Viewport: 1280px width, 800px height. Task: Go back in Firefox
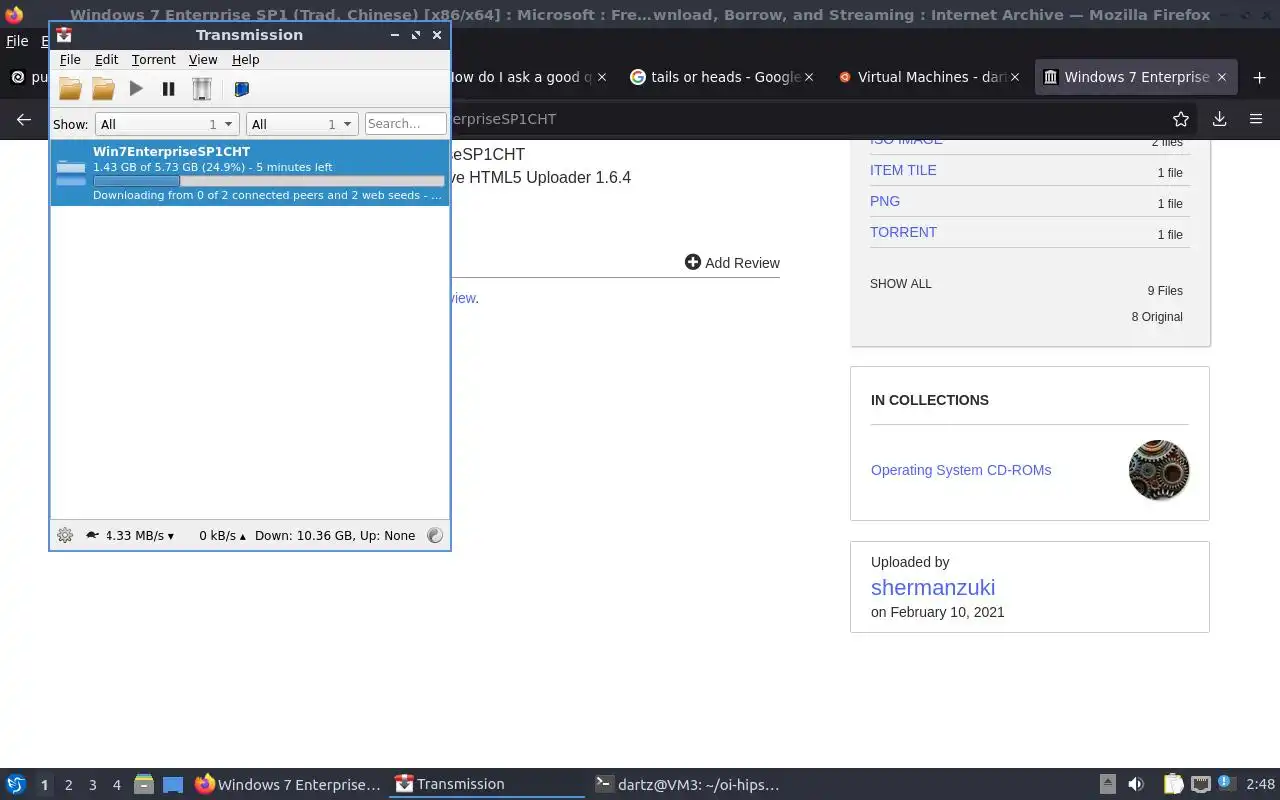point(24,119)
